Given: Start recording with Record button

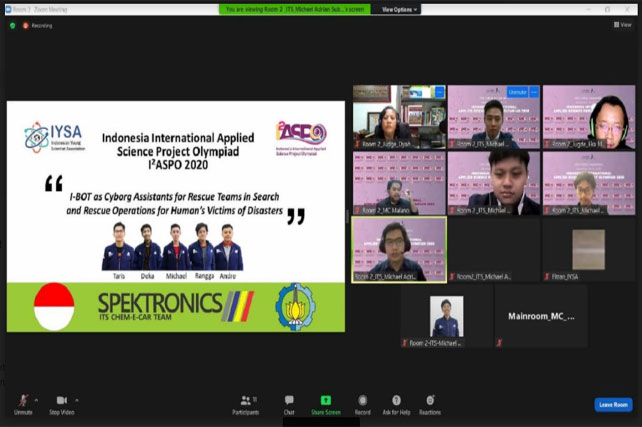Looking at the screenshot, I should coord(362,404).
